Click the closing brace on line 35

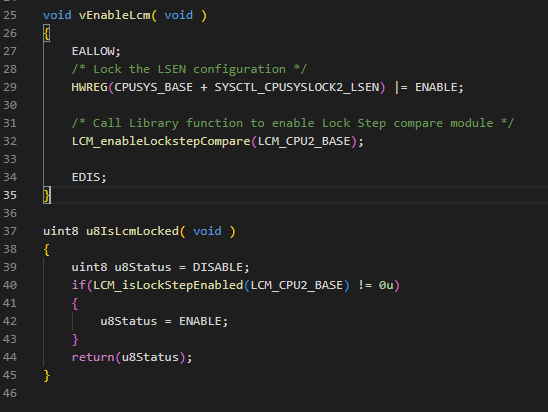[x=46, y=195]
